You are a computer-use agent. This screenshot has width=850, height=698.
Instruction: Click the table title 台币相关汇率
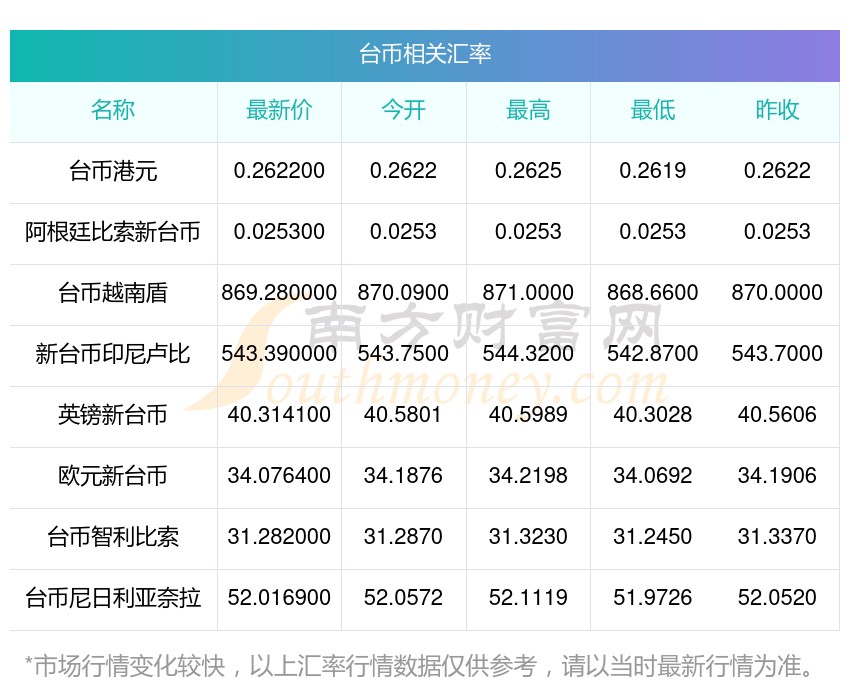point(425,54)
